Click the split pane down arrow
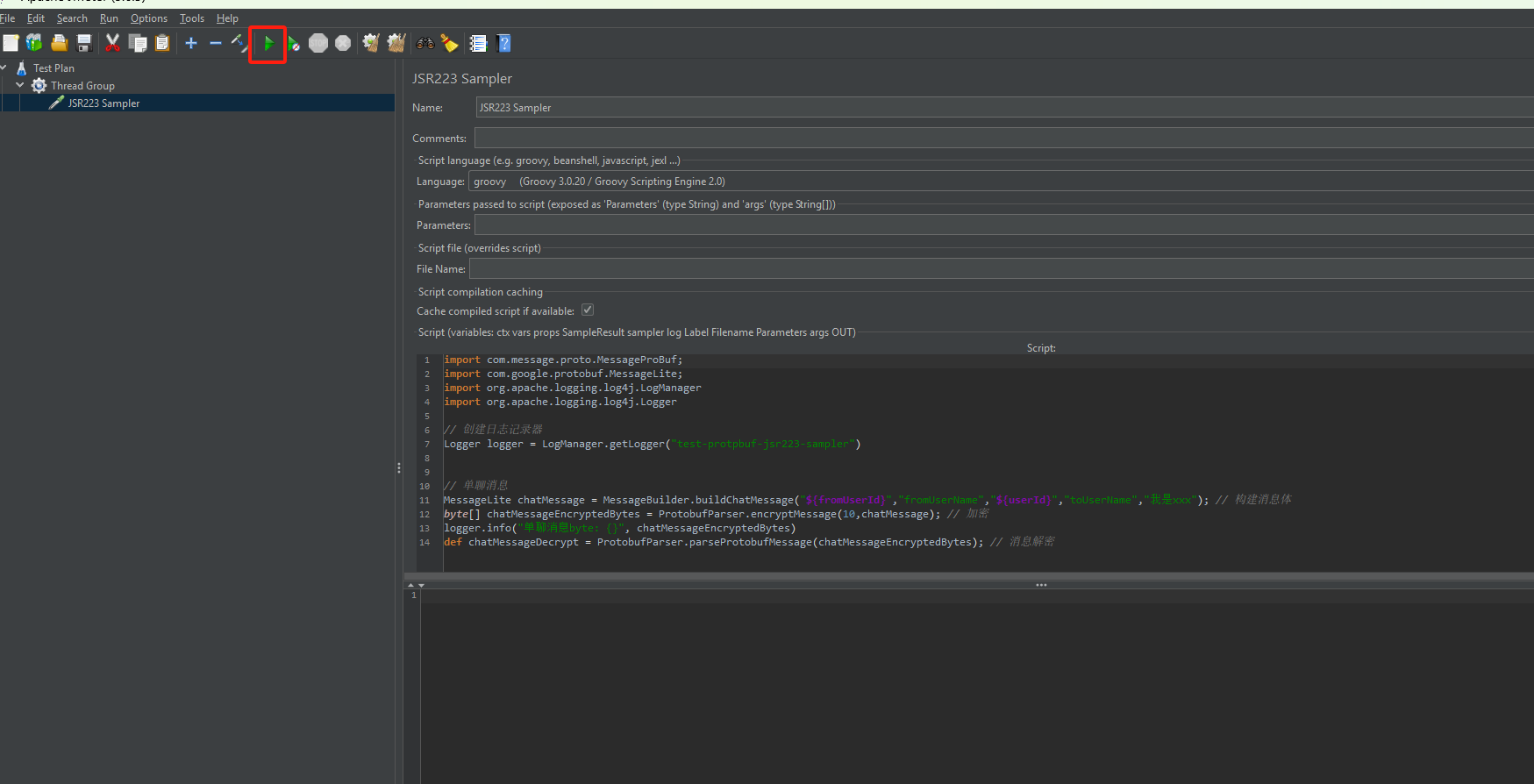Screen dimensions: 1534x784 tap(421, 585)
